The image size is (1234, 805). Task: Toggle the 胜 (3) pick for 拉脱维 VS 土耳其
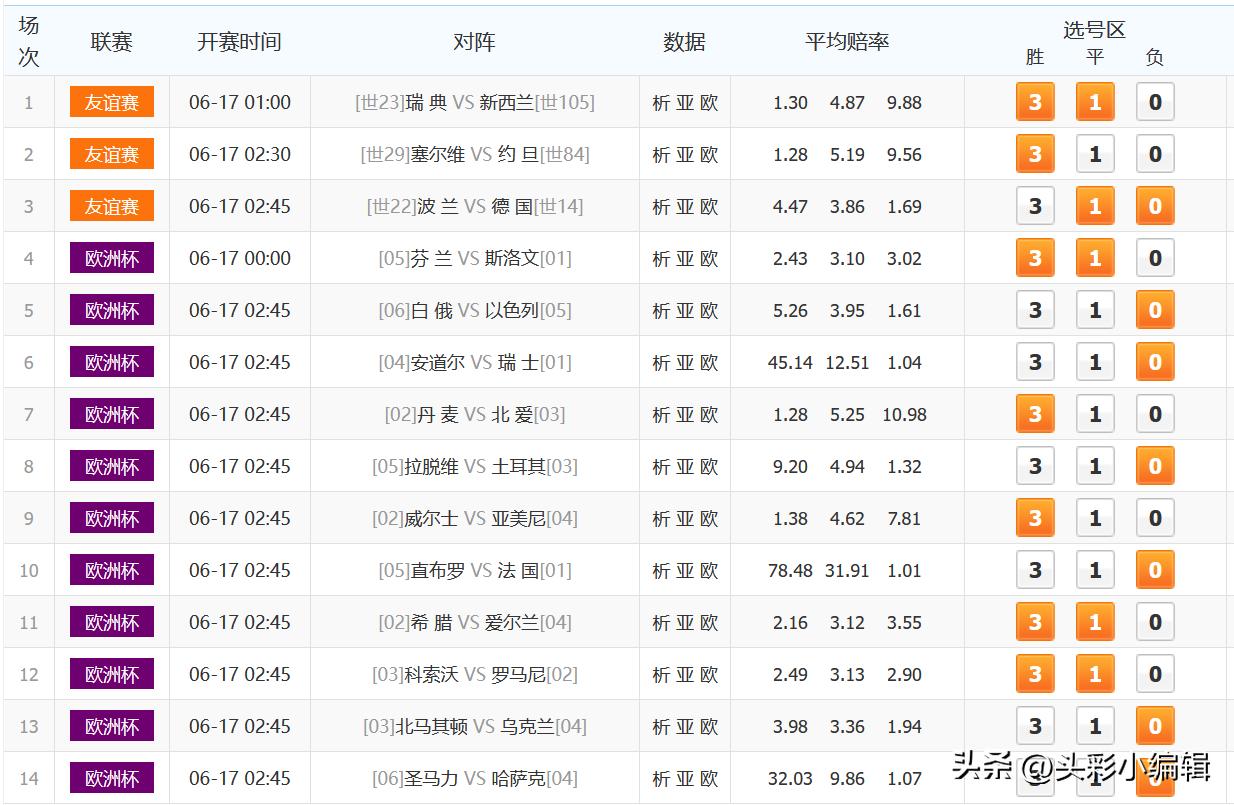pos(1035,466)
